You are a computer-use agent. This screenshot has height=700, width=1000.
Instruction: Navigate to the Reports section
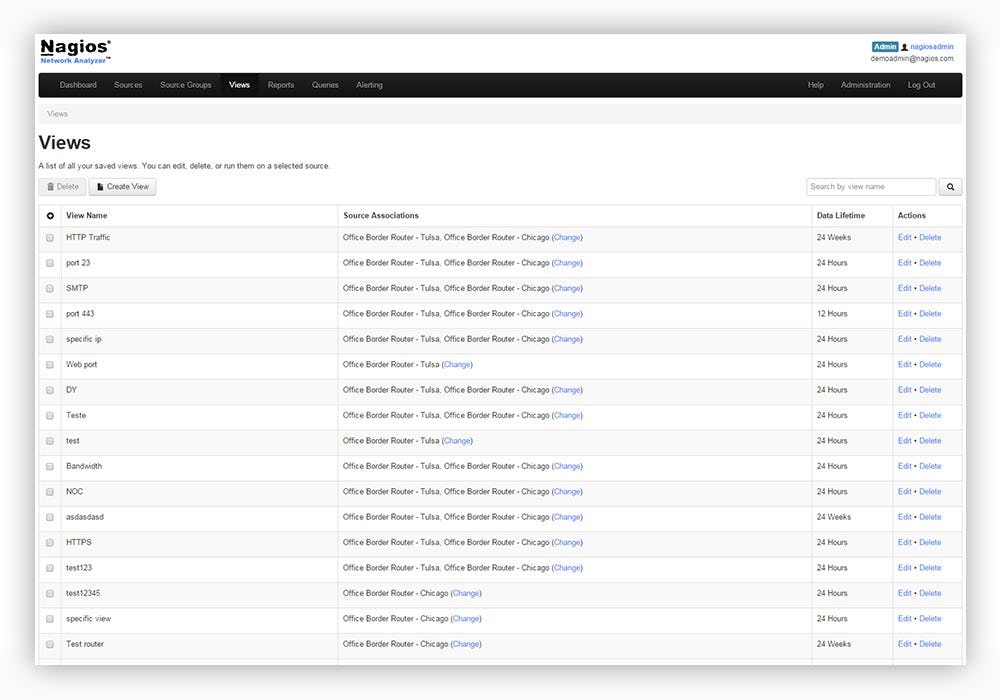pos(281,84)
